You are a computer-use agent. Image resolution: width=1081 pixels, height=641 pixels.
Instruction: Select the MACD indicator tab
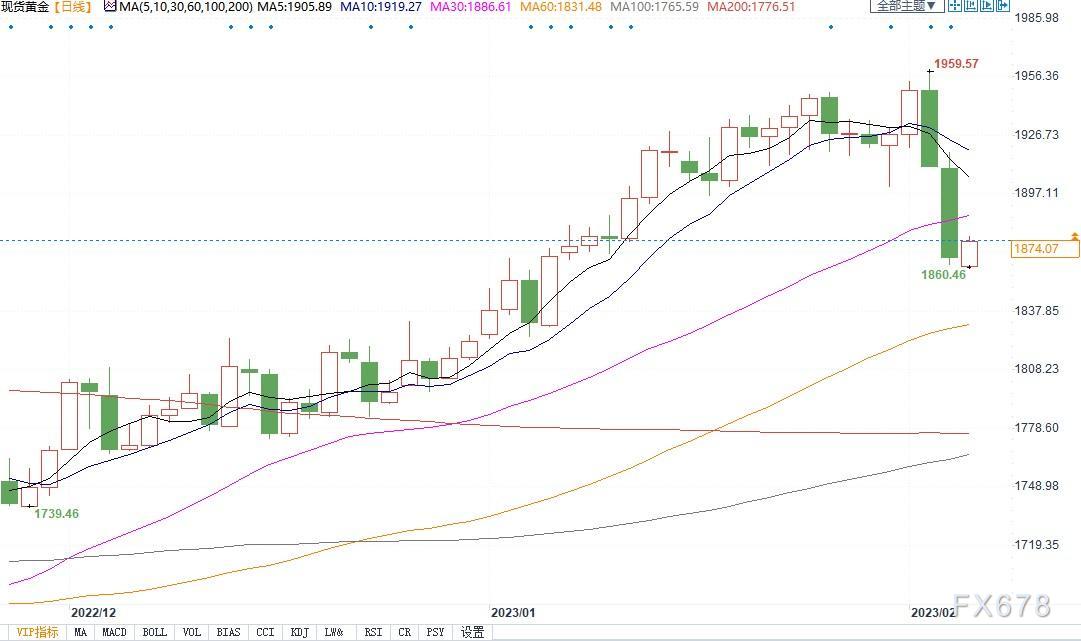pyautogui.click(x=115, y=632)
